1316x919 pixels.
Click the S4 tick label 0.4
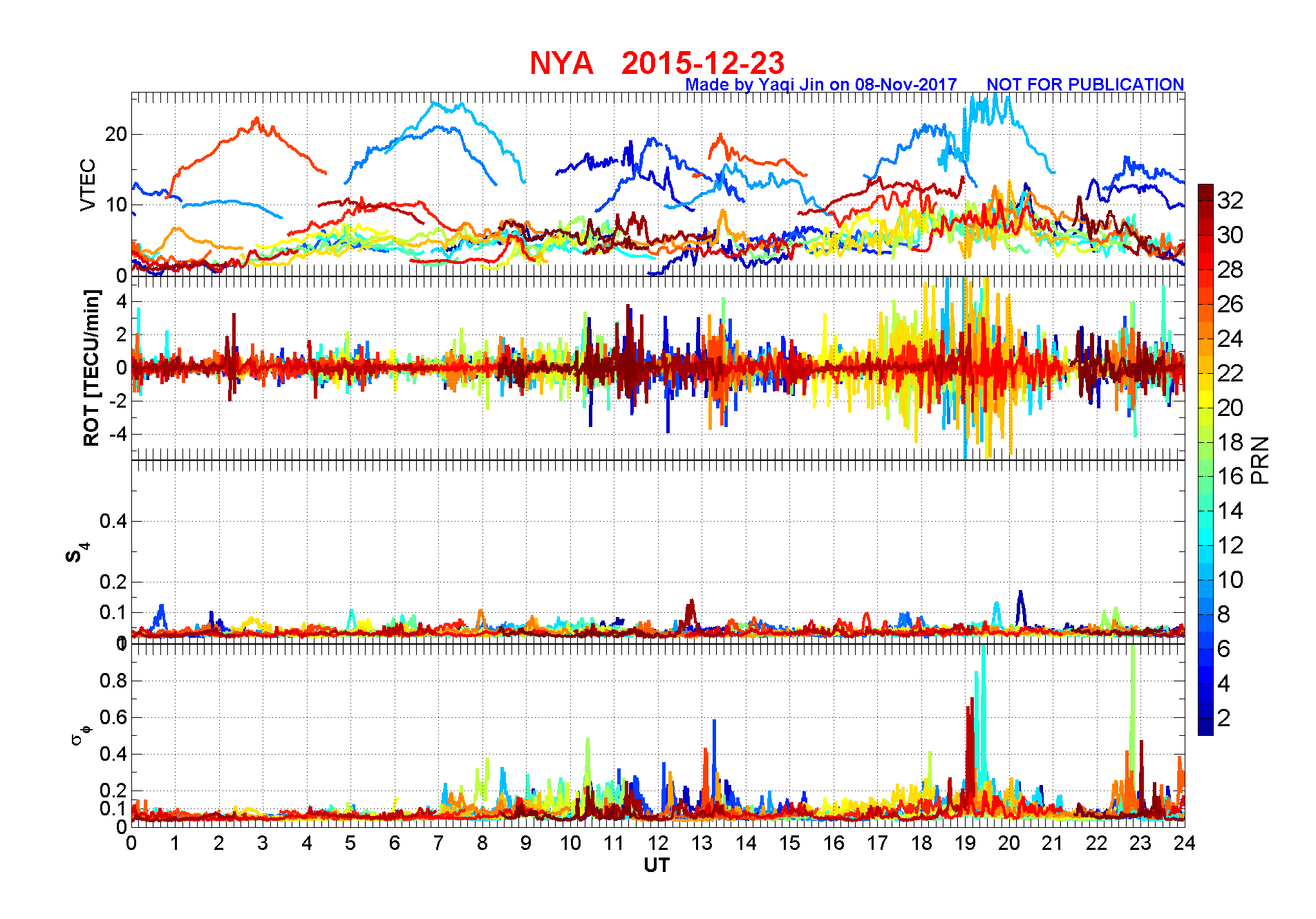tap(113, 522)
